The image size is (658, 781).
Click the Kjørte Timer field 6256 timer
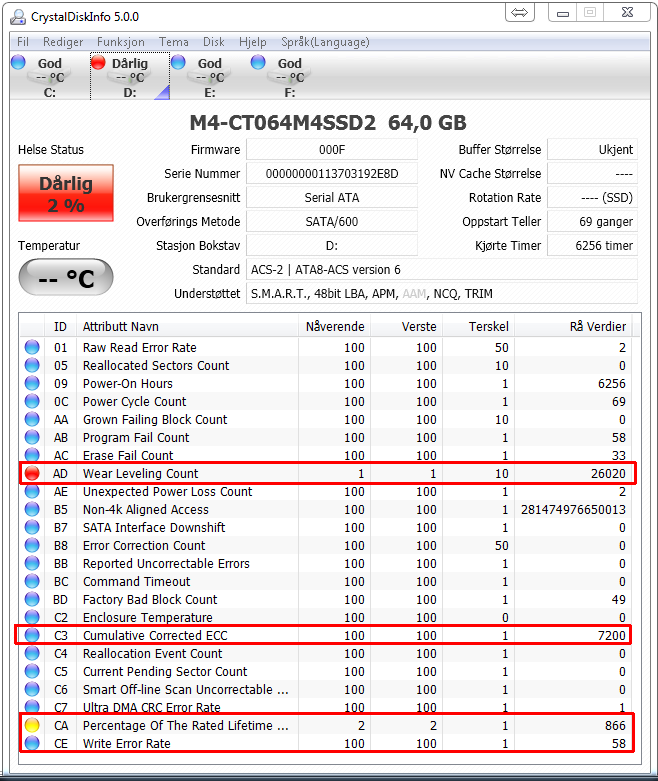click(x=592, y=246)
